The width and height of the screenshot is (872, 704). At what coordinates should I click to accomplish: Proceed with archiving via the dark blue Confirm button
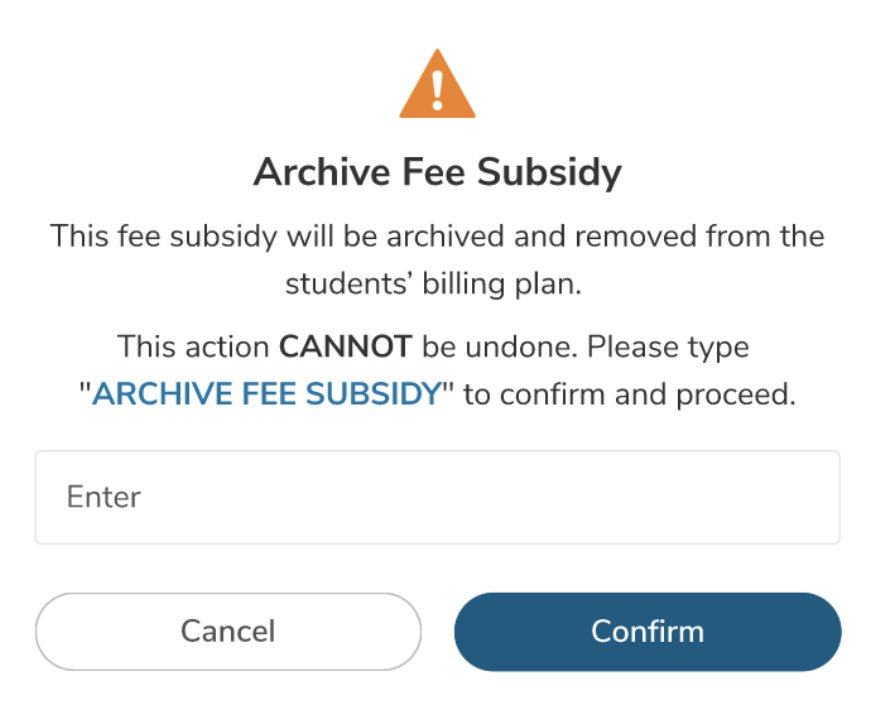tap(647, 632)
